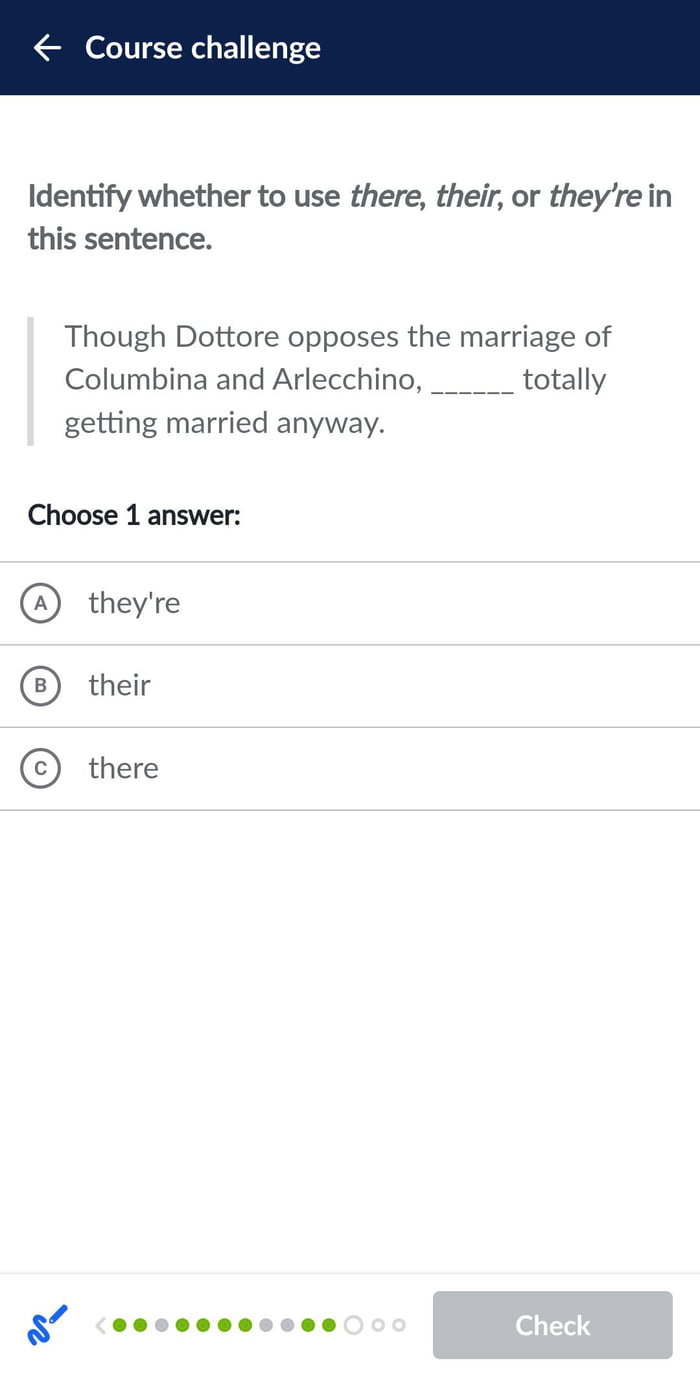
Task: Choose the answer text "their"
Action: pos(119,685)
